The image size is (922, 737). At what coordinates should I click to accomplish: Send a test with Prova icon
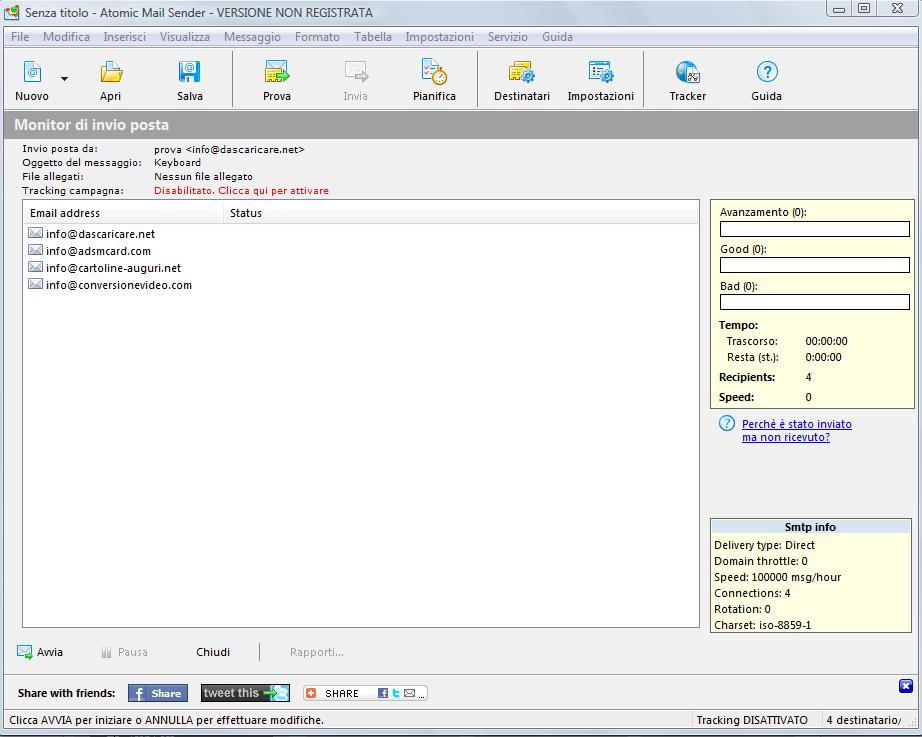[x=276, y=72]
